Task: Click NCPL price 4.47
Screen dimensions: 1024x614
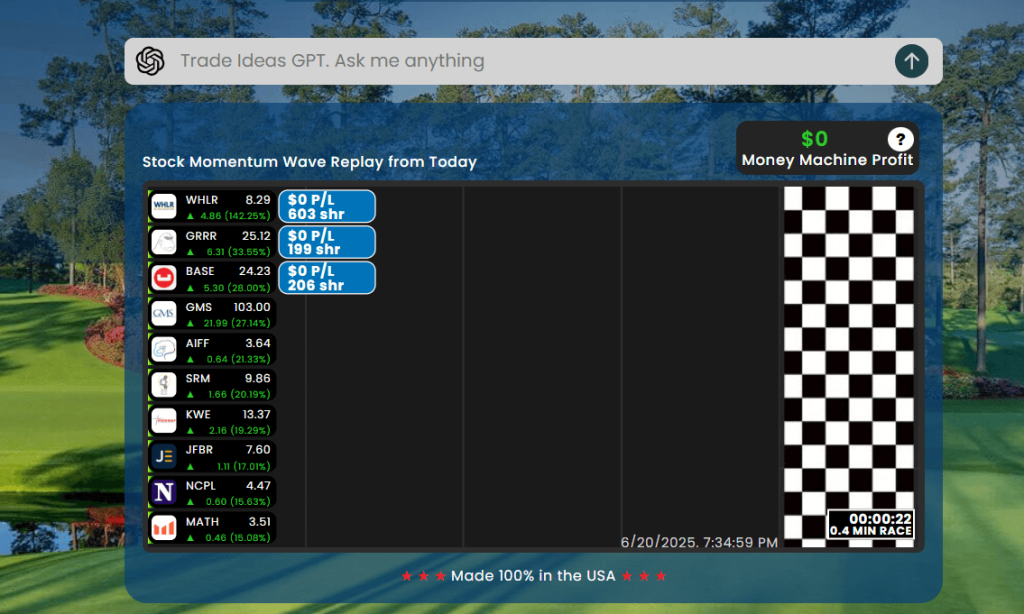Action: click(x=258, y=485)
